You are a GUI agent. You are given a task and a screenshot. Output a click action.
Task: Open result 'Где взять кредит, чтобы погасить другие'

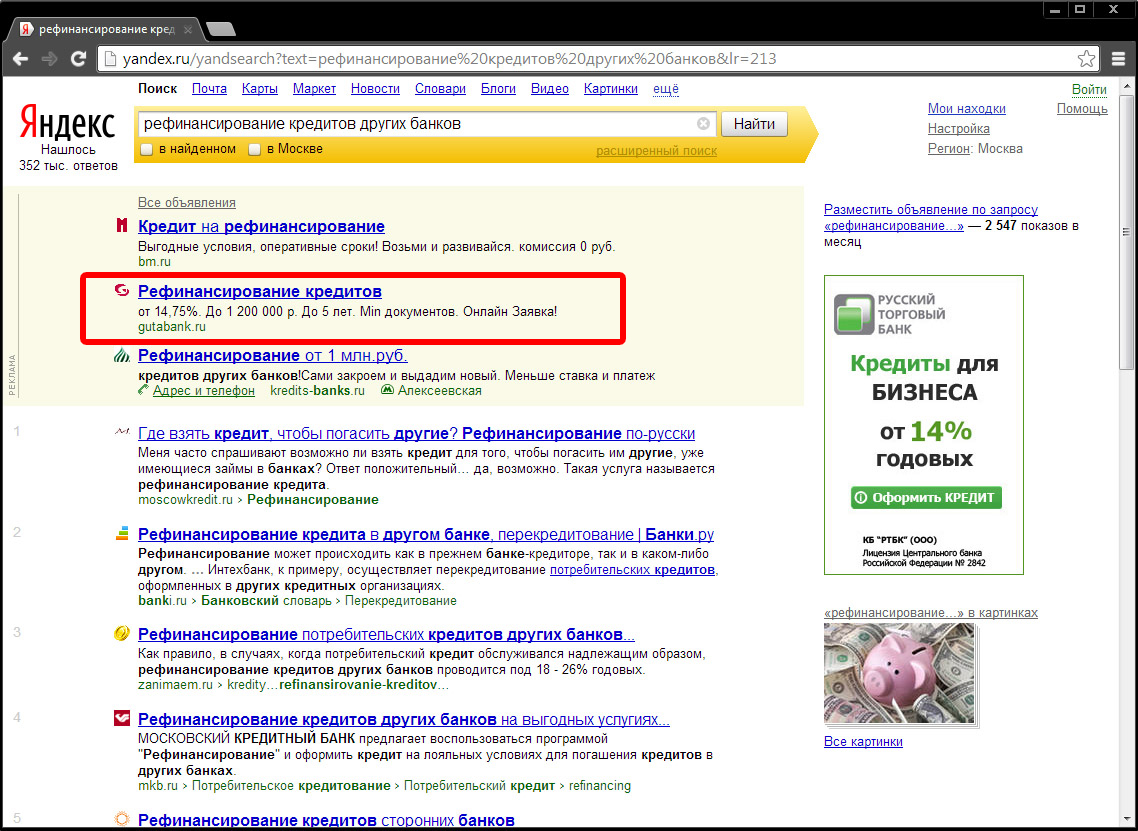tap(417, 433)
